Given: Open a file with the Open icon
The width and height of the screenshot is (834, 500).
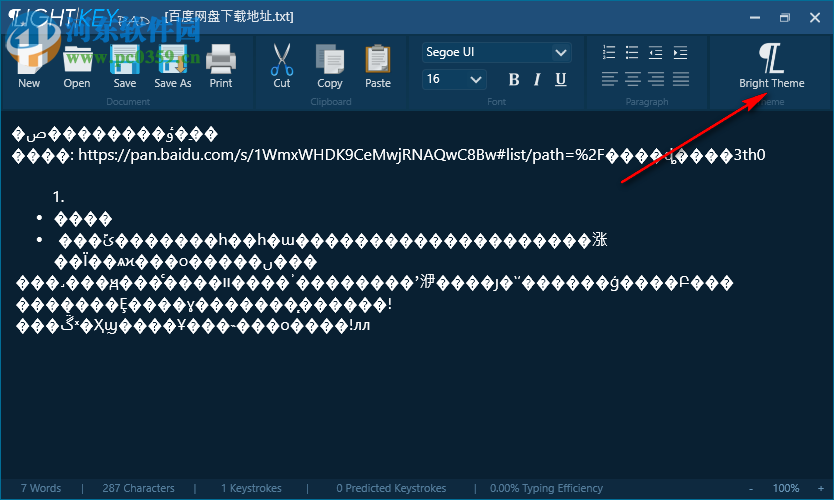Looking at the screenshot, I should 77,66.
